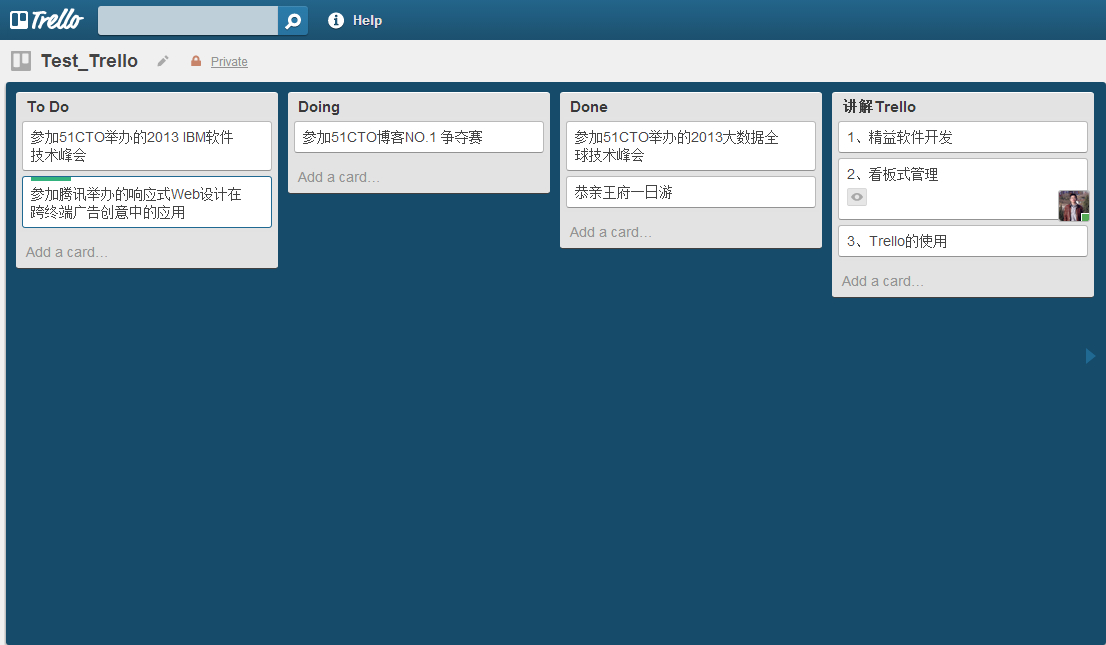Focus the header search input field

pyautogui.click(x=188, y=20)
